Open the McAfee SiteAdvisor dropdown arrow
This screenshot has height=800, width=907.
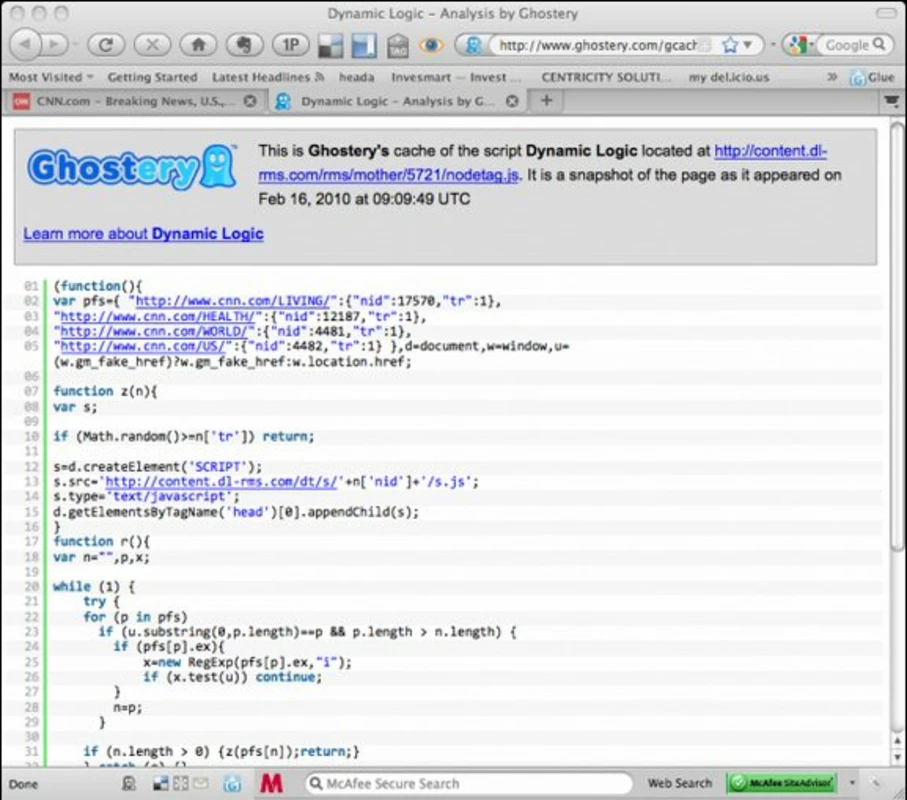click(x=852, y=783)
